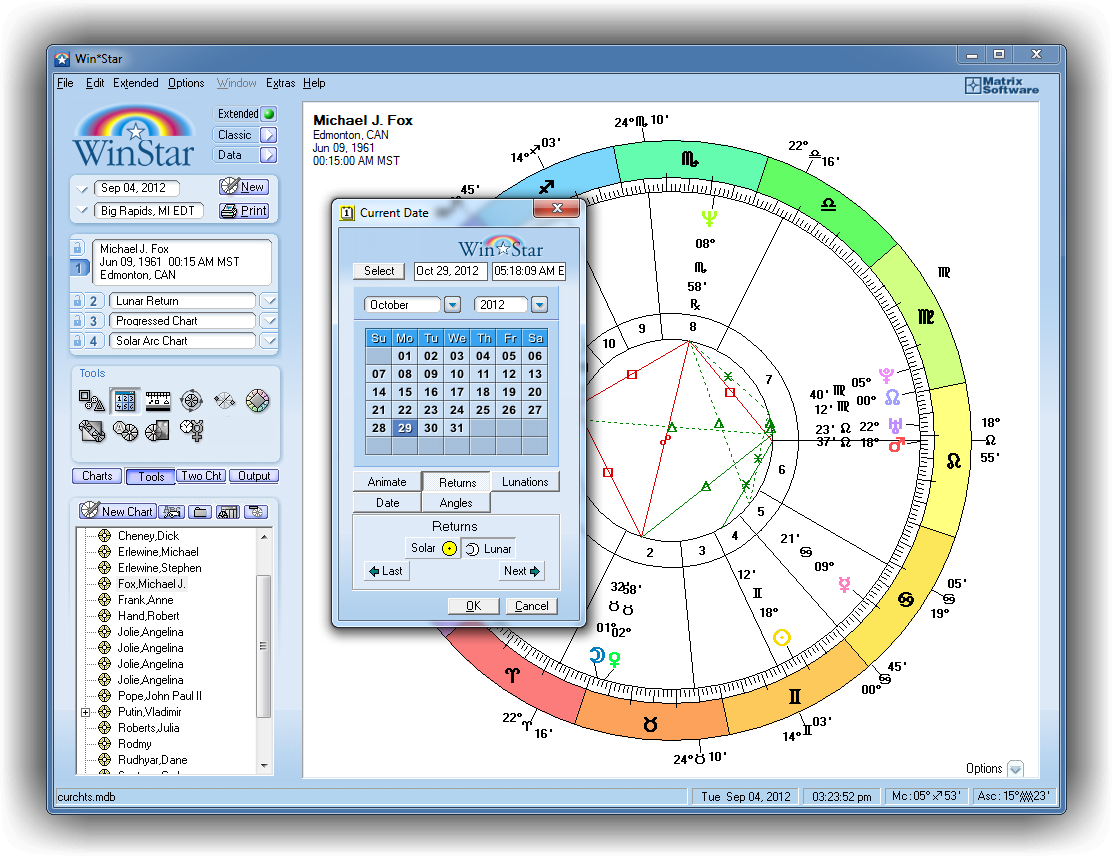Open the October month dropdown
This screenshot has width=1112, height=856.
click(x=452, y=305)
